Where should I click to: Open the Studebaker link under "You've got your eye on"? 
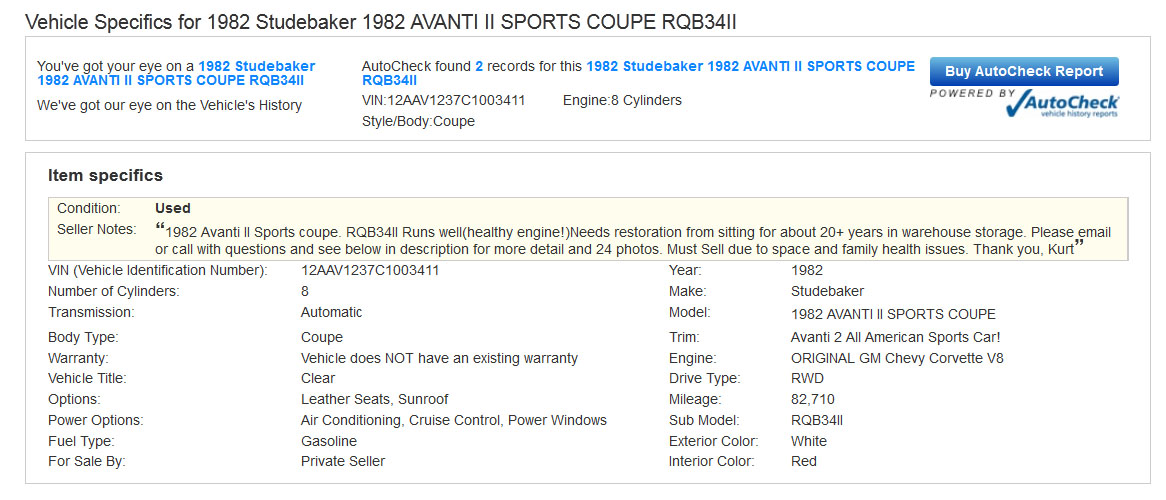point(175,73)
